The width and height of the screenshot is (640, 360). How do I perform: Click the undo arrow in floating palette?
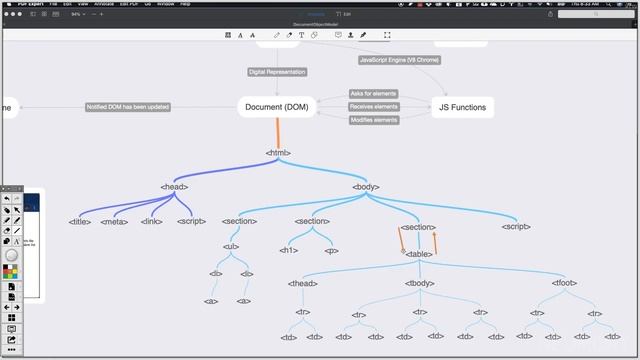point(7,199)
